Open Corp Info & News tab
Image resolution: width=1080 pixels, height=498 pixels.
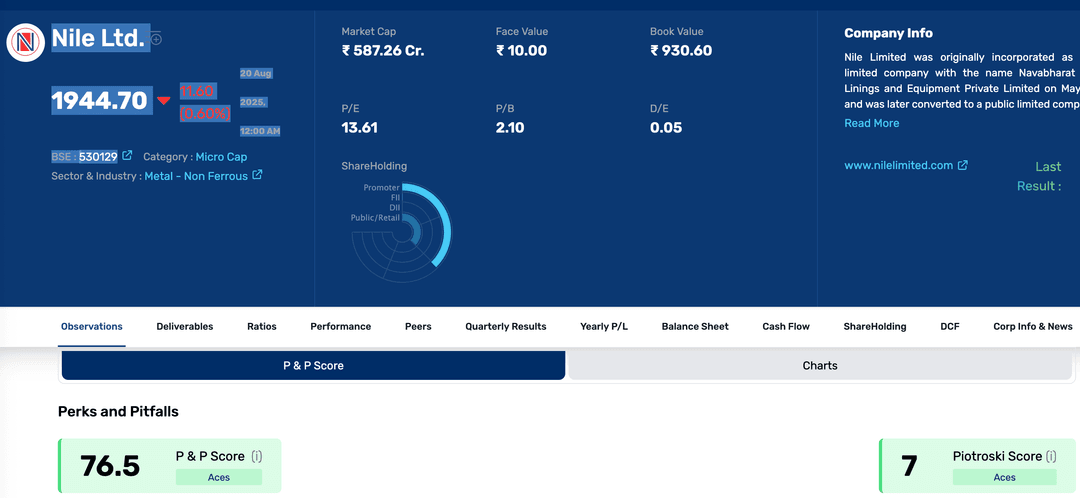click(1032, 326)
